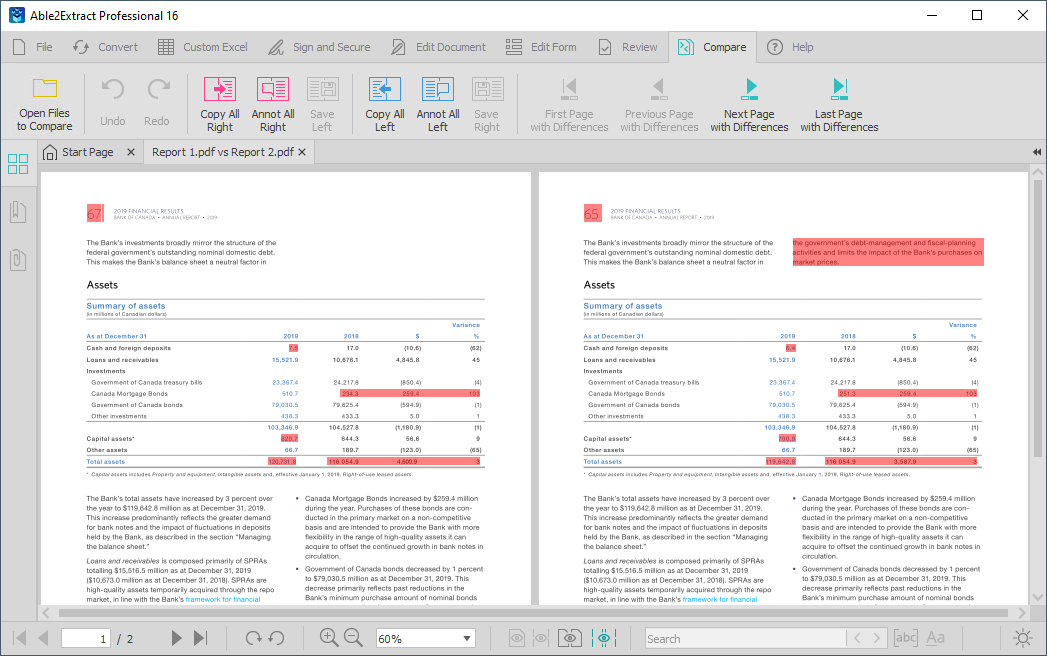Screen dimensions: 1047x656
Task: Follow the framework for financial link
Action: 222,599
